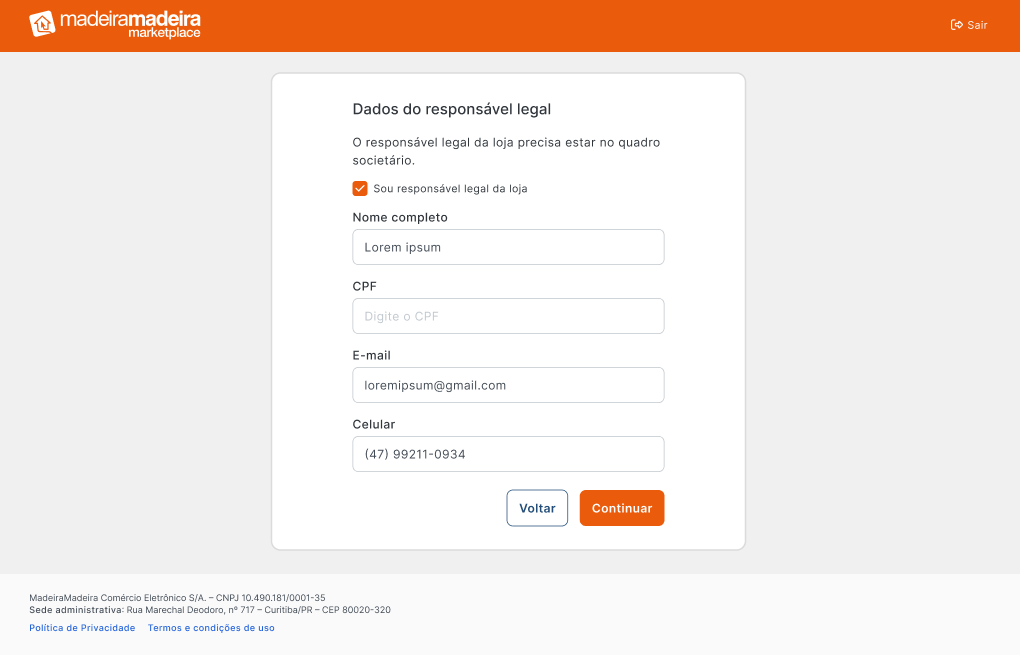The width and height of the screenshot is (1020, 655).
Task: Click the 'CPF' field label
Action: 364,286
